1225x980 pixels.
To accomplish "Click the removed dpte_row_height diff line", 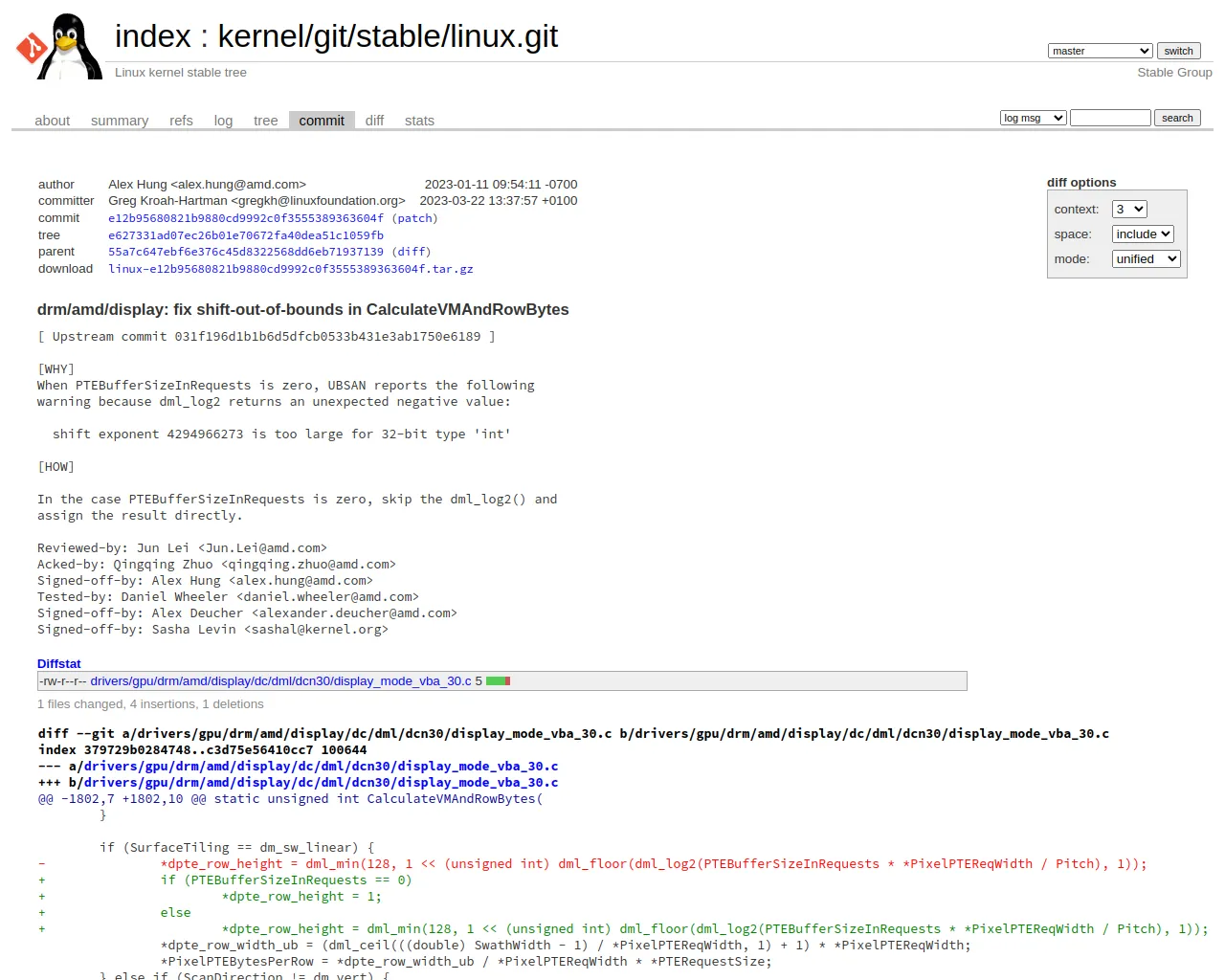I will (x=592, y=863).
